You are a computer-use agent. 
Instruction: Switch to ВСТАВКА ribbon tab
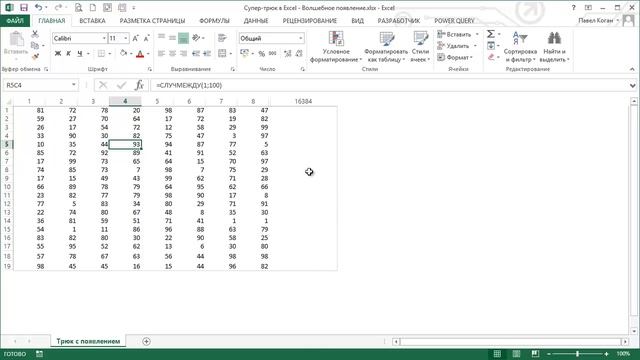point(92,20)
